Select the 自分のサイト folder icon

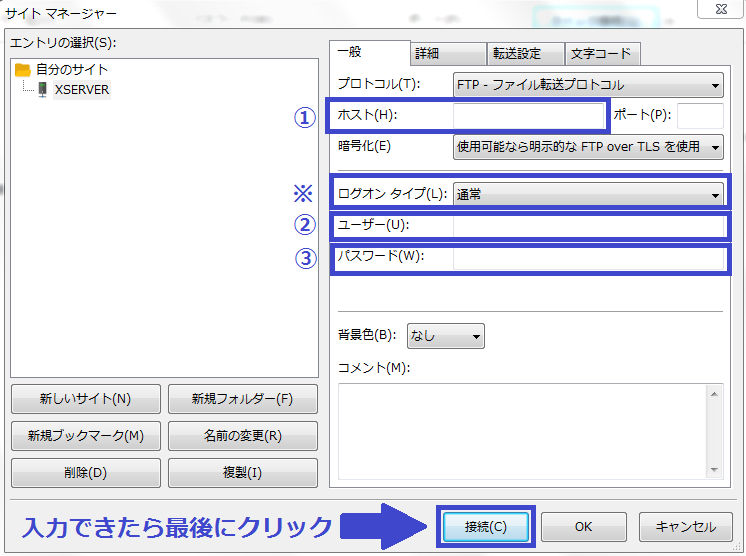[23, 70]
